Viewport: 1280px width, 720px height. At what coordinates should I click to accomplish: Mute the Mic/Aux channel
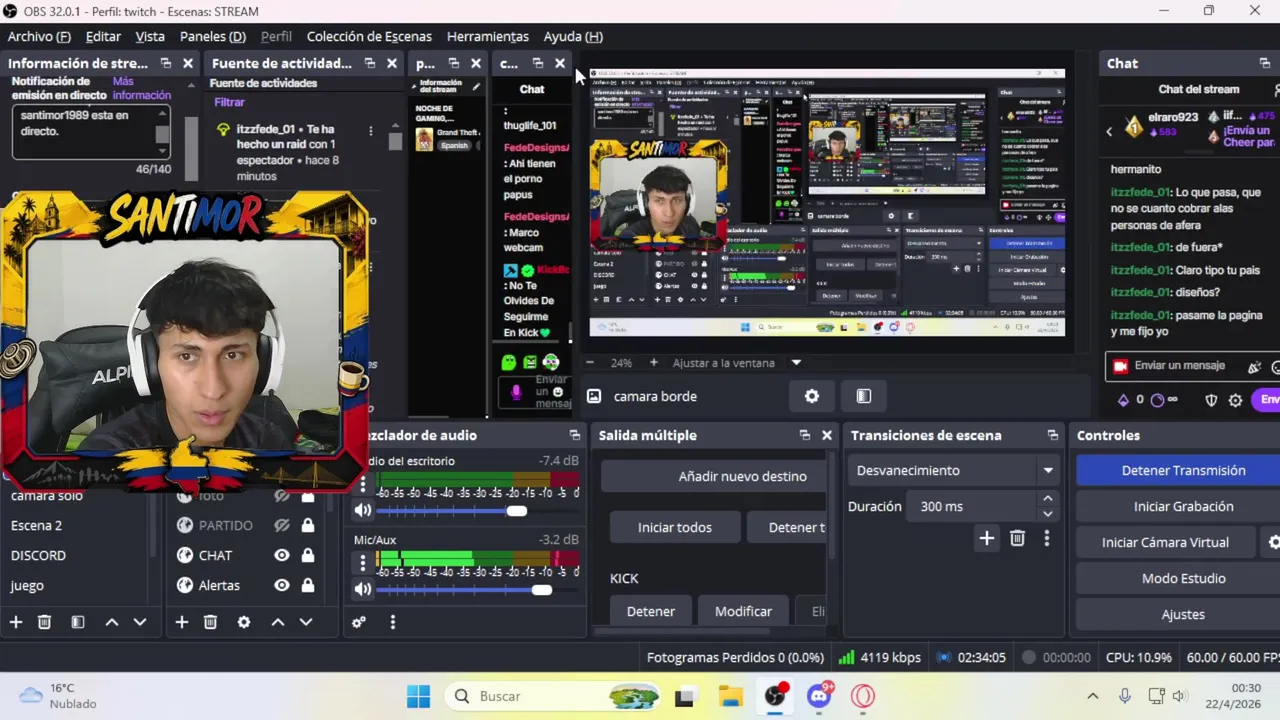click(363, 589)
